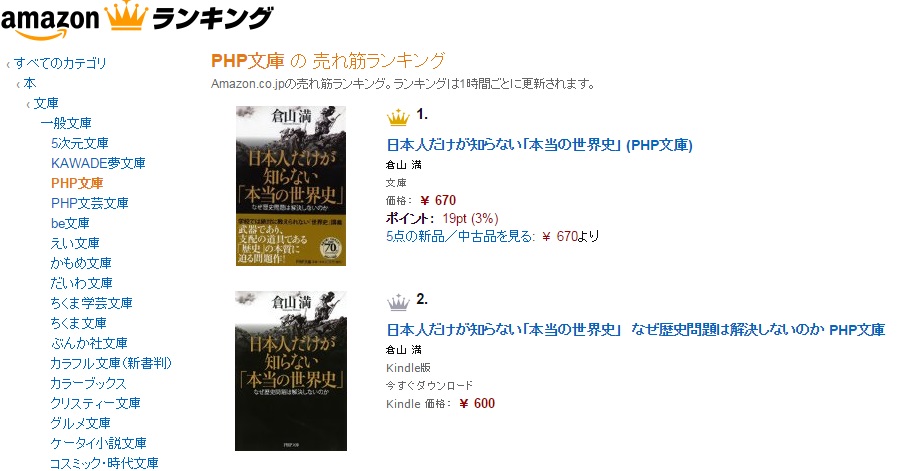Screen dimensions: 901x471
Task: Click the silver crown icon beside rank 2
Action: 398,302
